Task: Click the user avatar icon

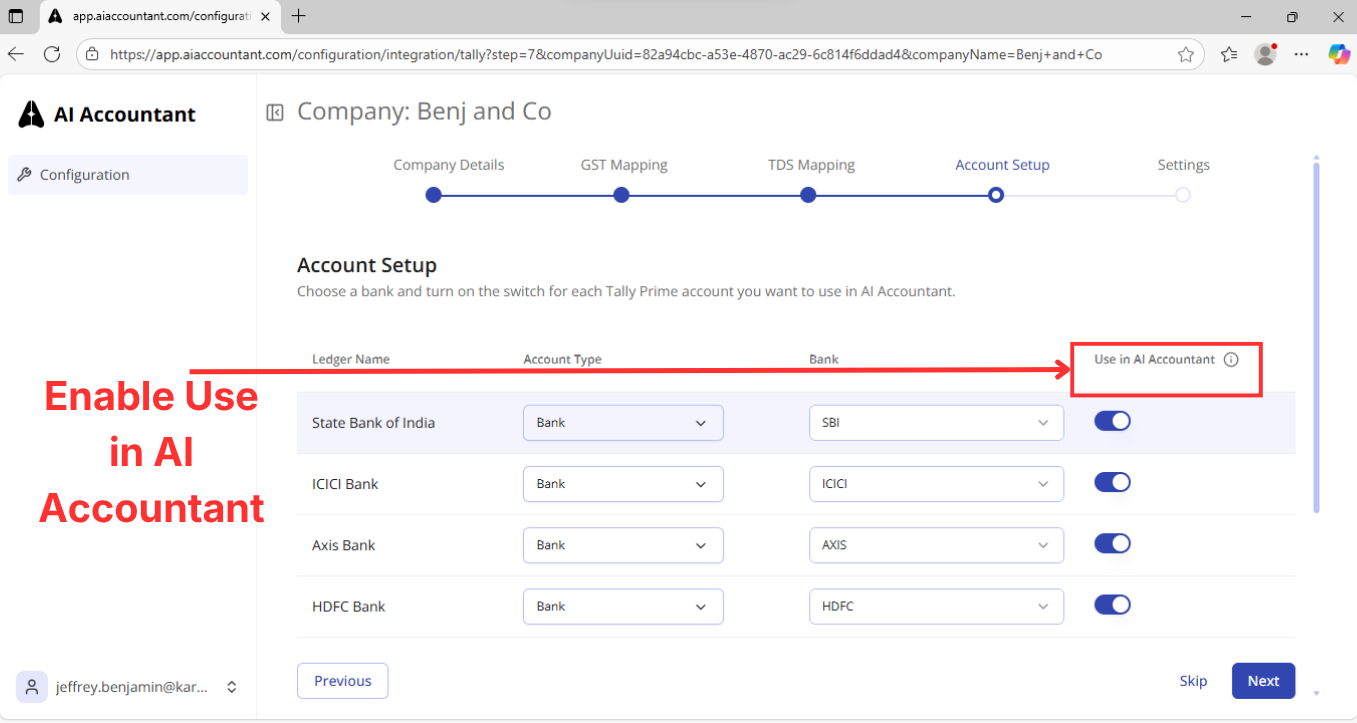Action: point(31,687)
